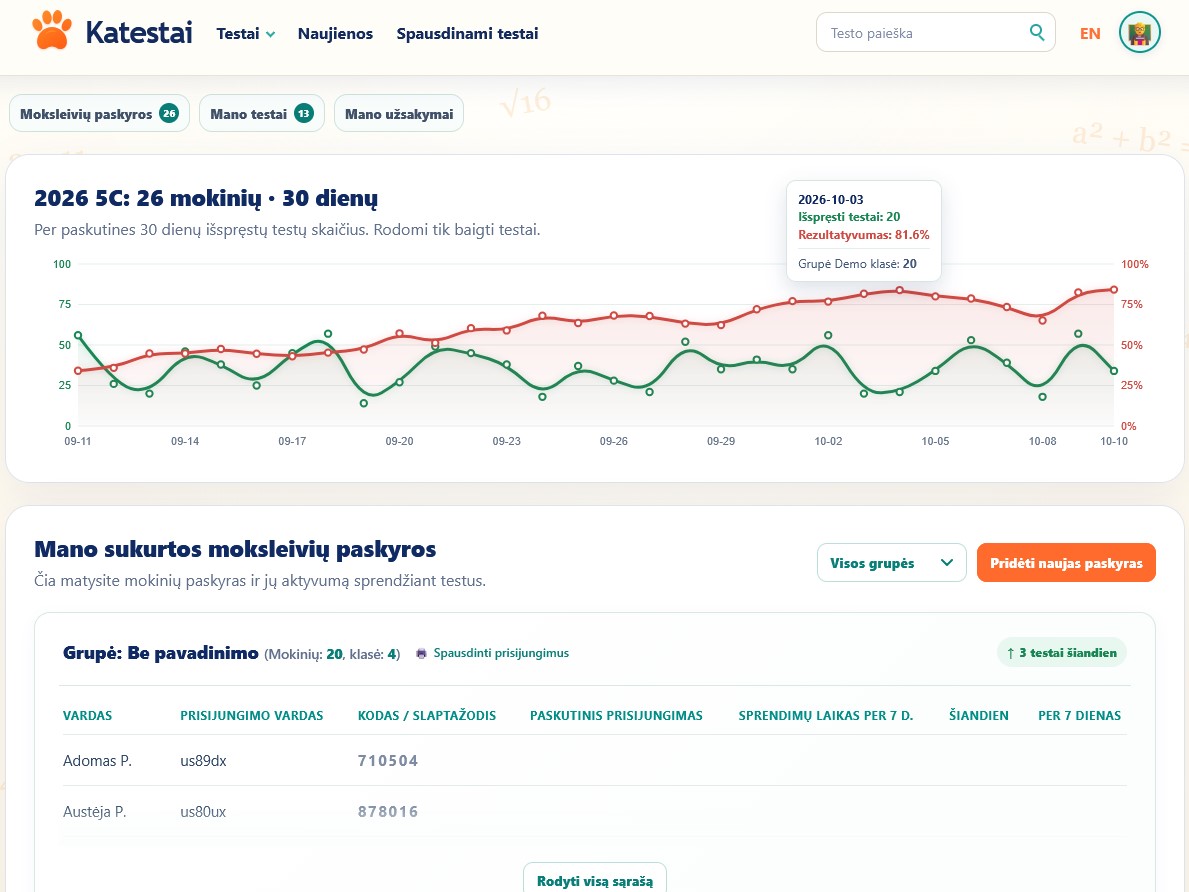Open the Naujienos menu item
Screen dimensions: 1189x892
tap(335, 33)
